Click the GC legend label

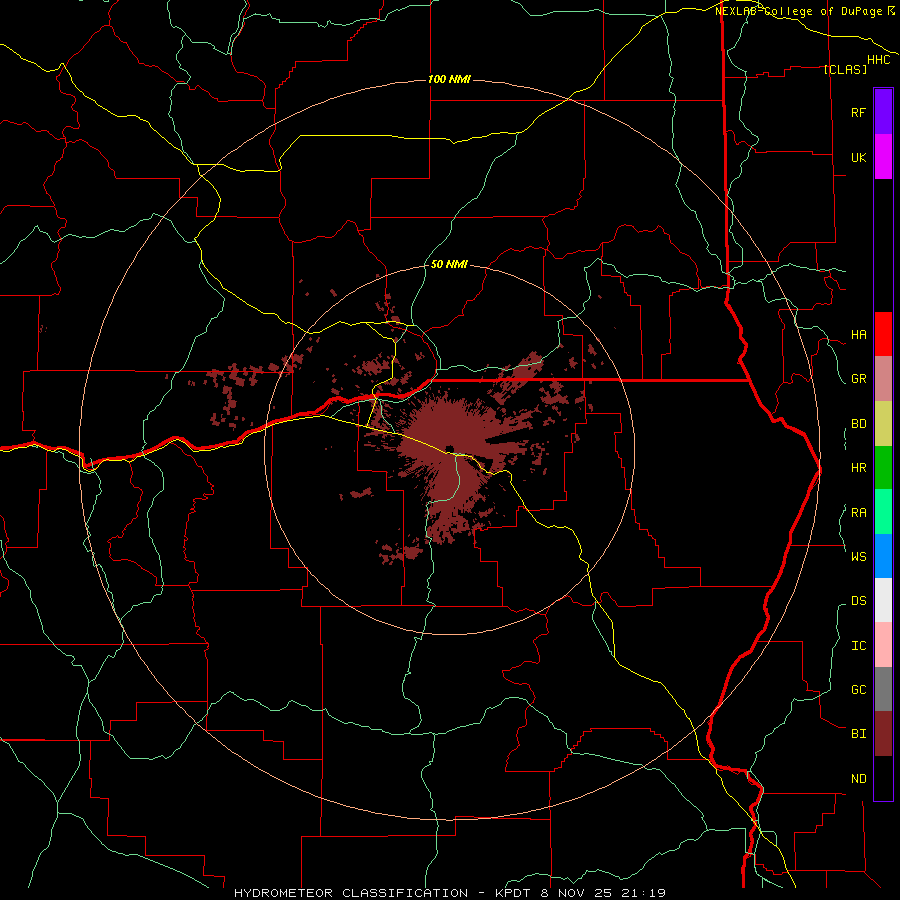point(858,689)
